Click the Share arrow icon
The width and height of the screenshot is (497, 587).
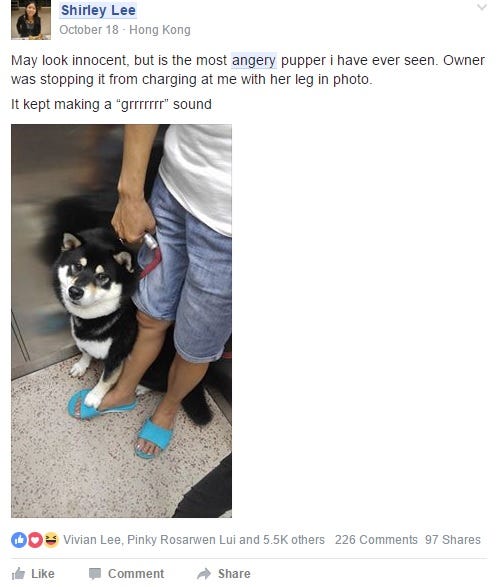(204, 573)
